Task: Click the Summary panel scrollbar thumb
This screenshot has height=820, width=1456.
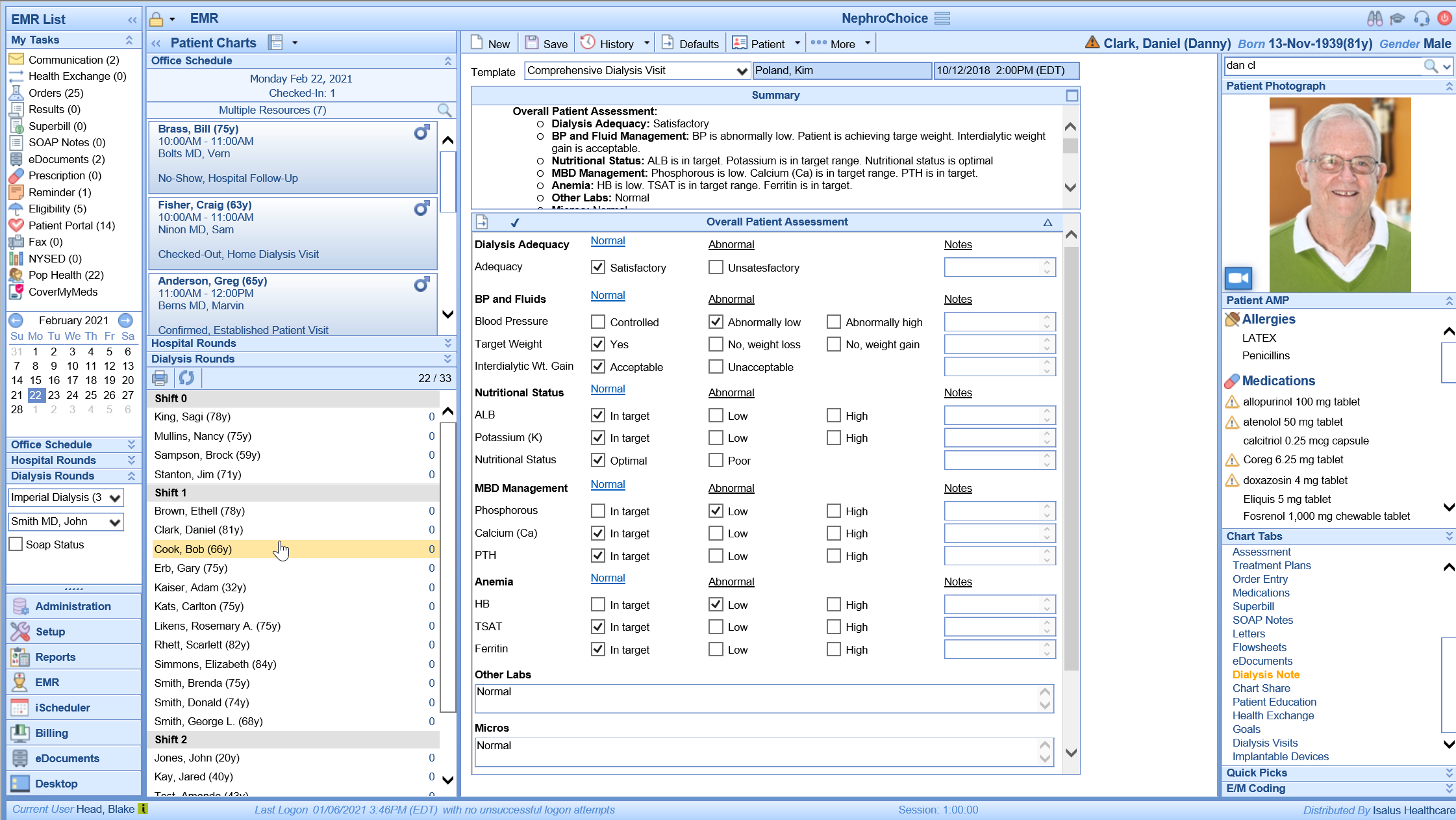Action: coord(1070,146)
